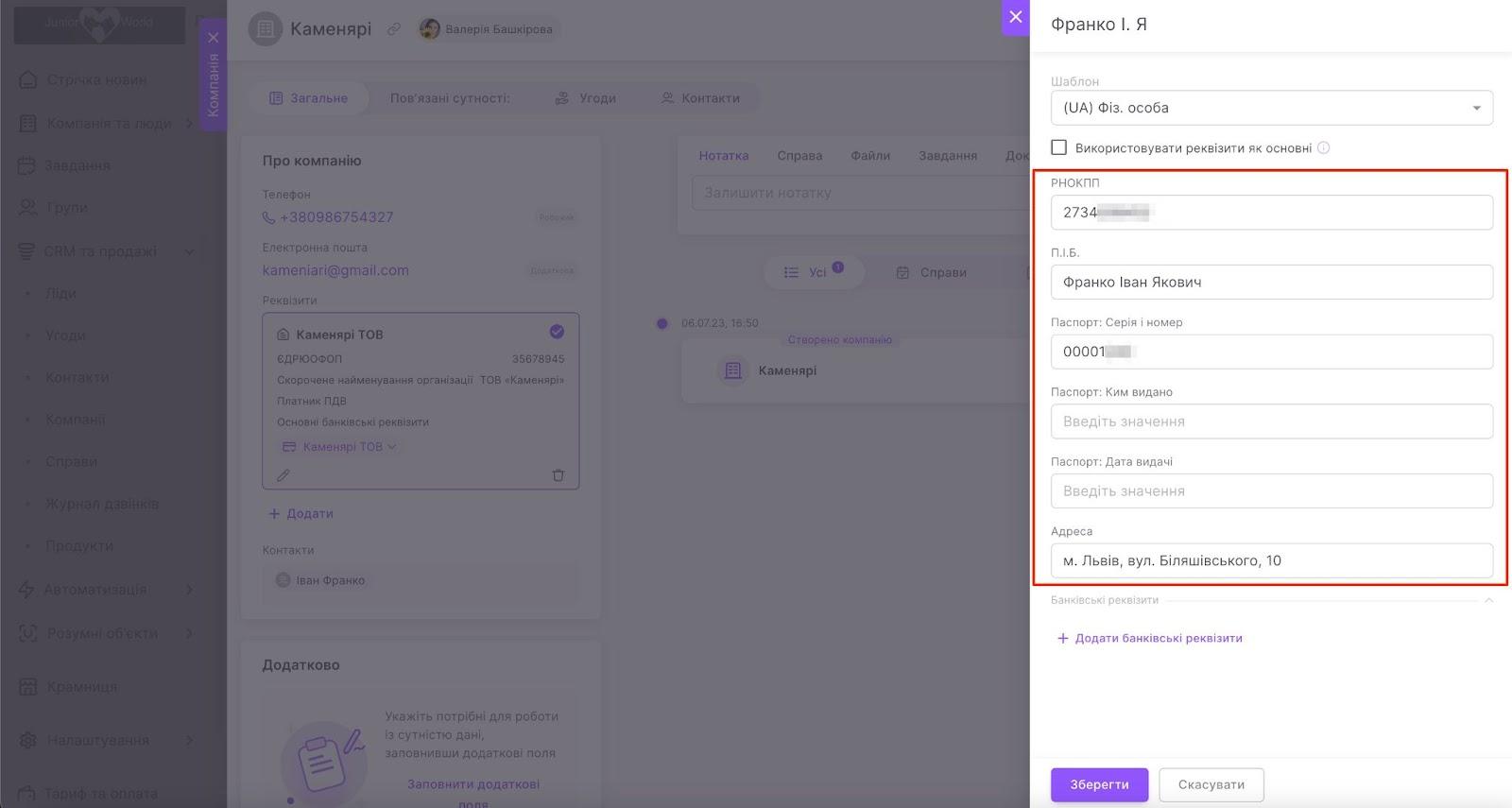The image size is (1512, 808).
Task: Click the 'Залишити нотатку' note field
Action: pos(861,193)
